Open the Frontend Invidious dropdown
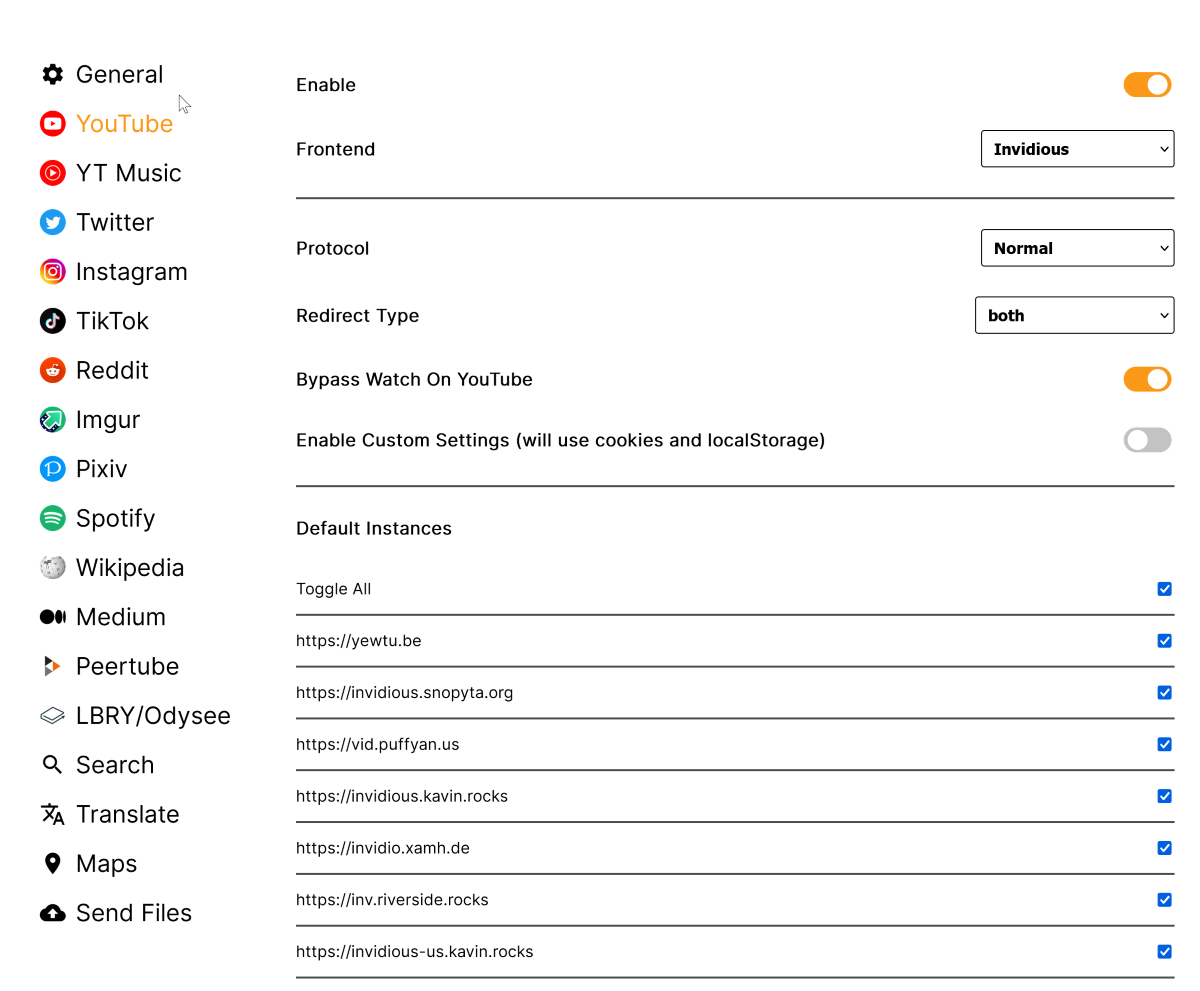 tap(1077, 149)
